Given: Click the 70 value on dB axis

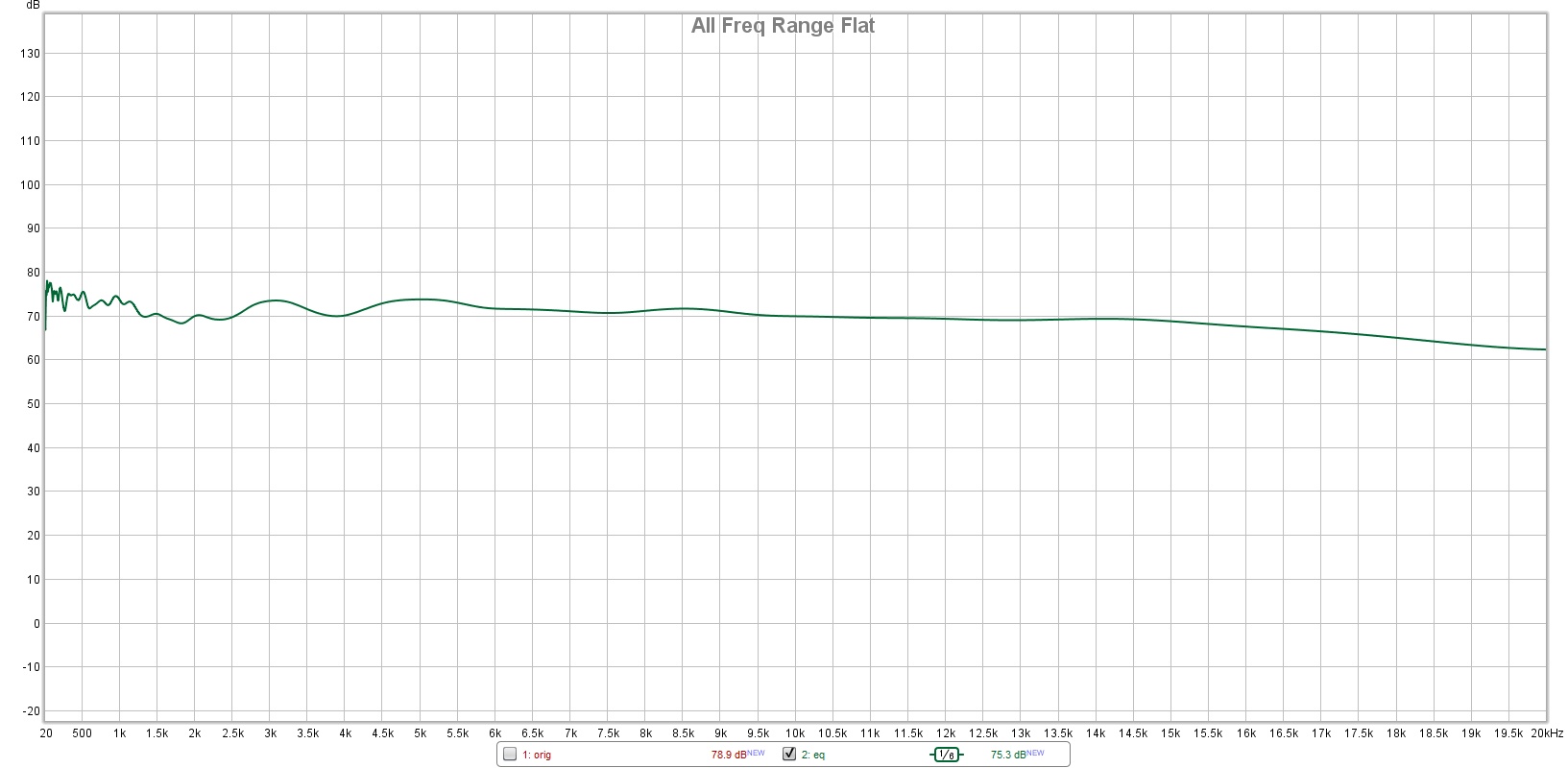Looking at the screenshot, I should pyautogui.click(x=34, y=317).
